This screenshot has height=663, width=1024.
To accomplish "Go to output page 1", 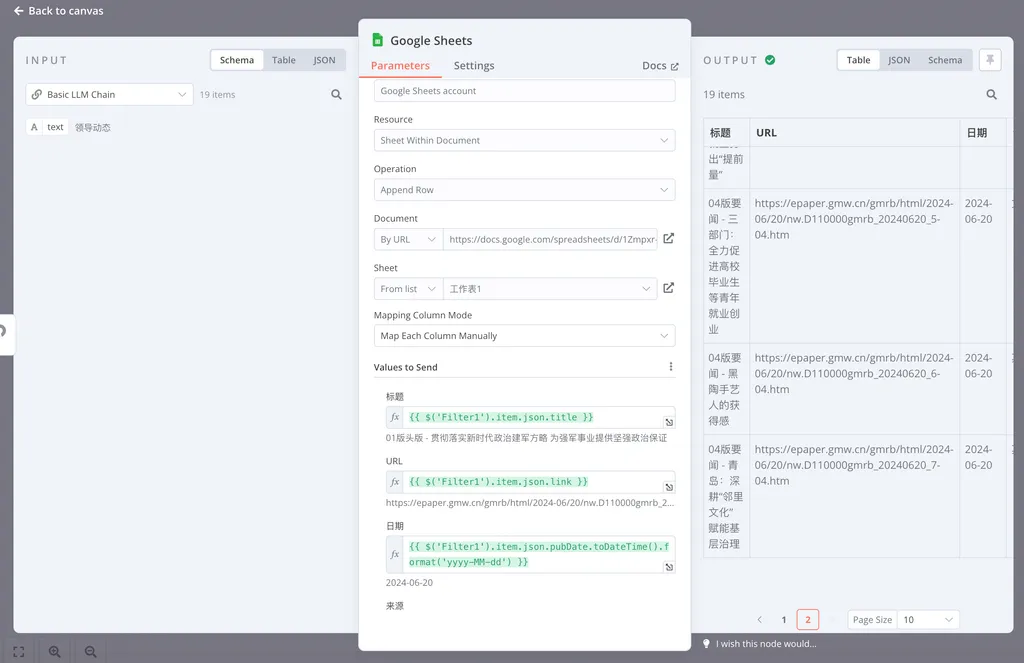I will 784,620.
